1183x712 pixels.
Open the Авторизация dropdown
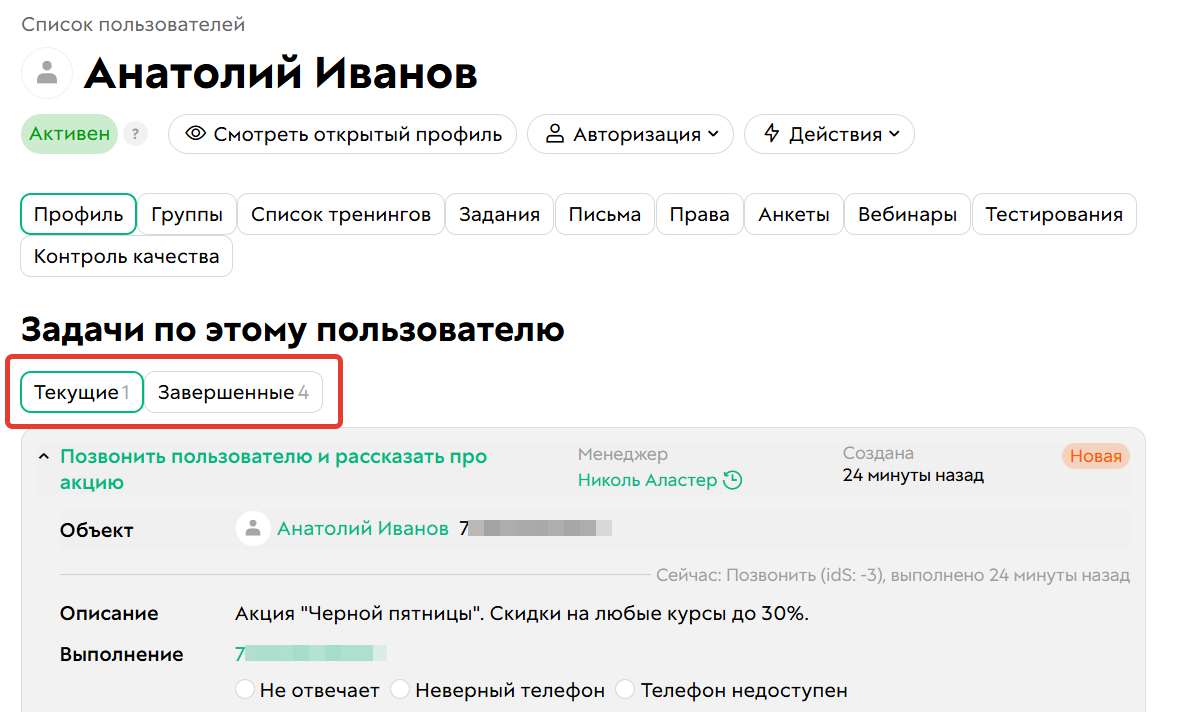pyautogui.click(x=630, y=133)
